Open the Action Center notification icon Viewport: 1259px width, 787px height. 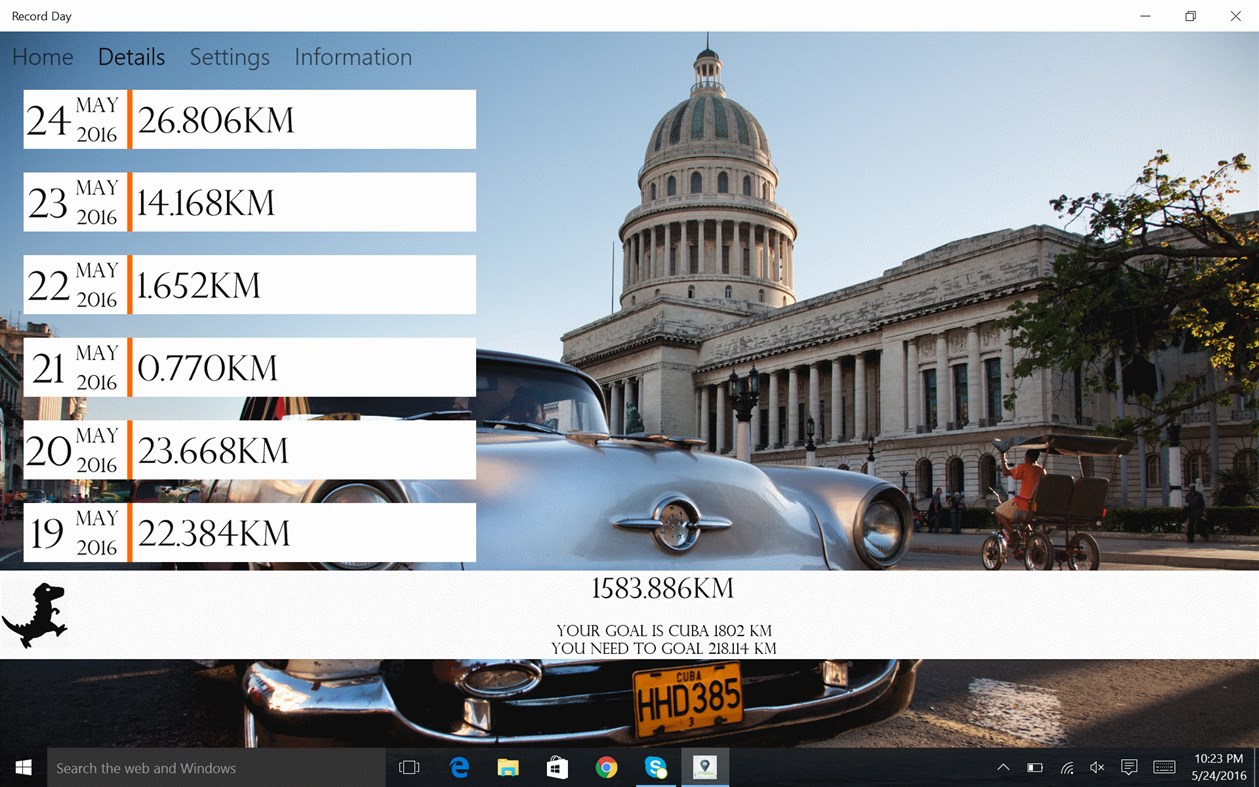pos(1129,767)
